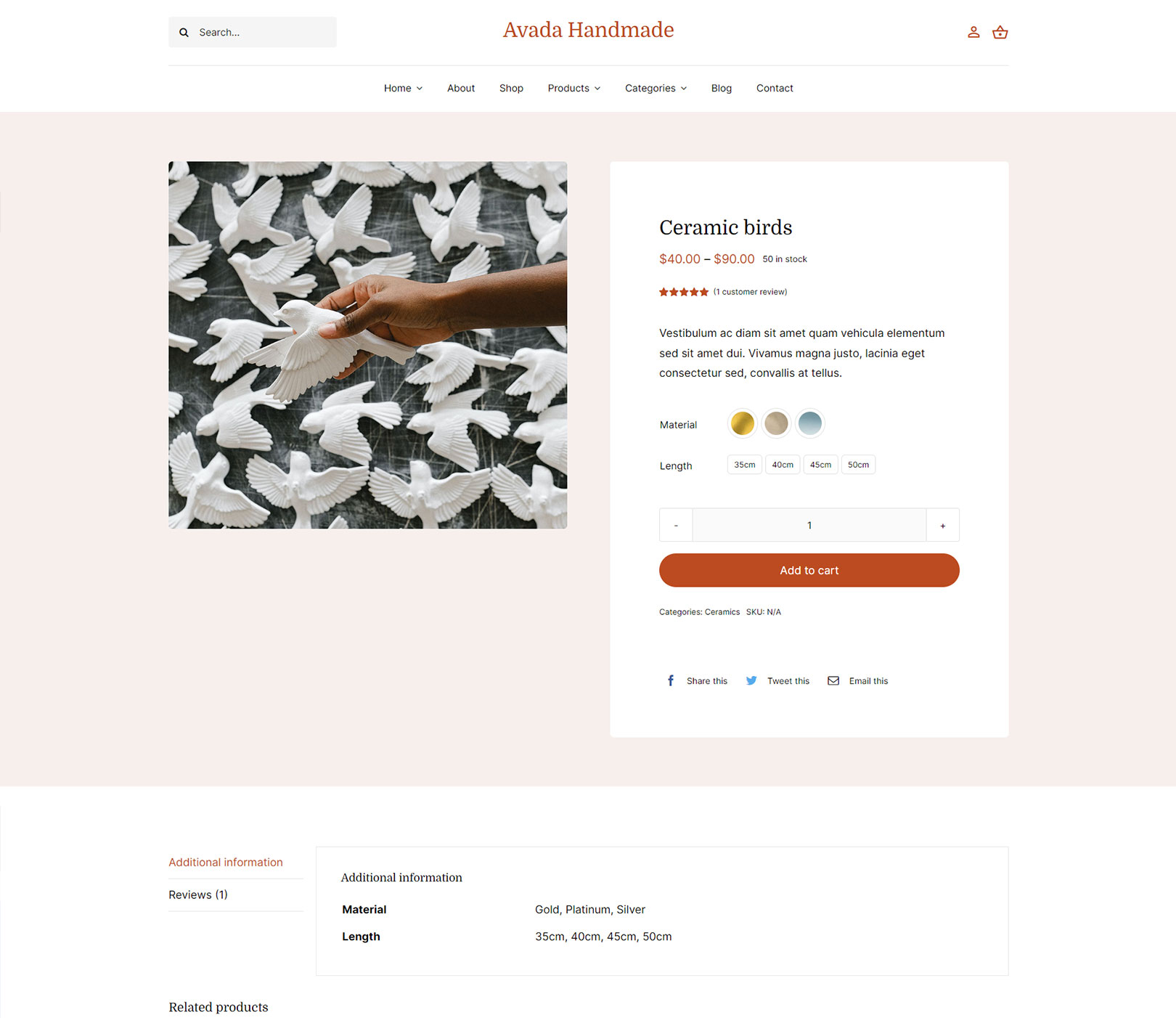
Task: Click the five-star rating
Action: [683, 292]
